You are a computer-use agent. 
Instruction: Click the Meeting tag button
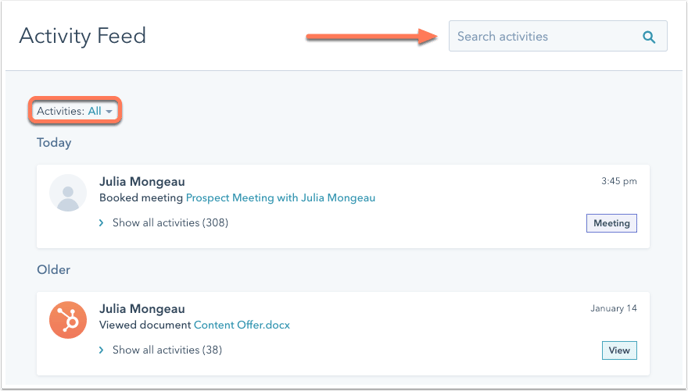(612, 223)
